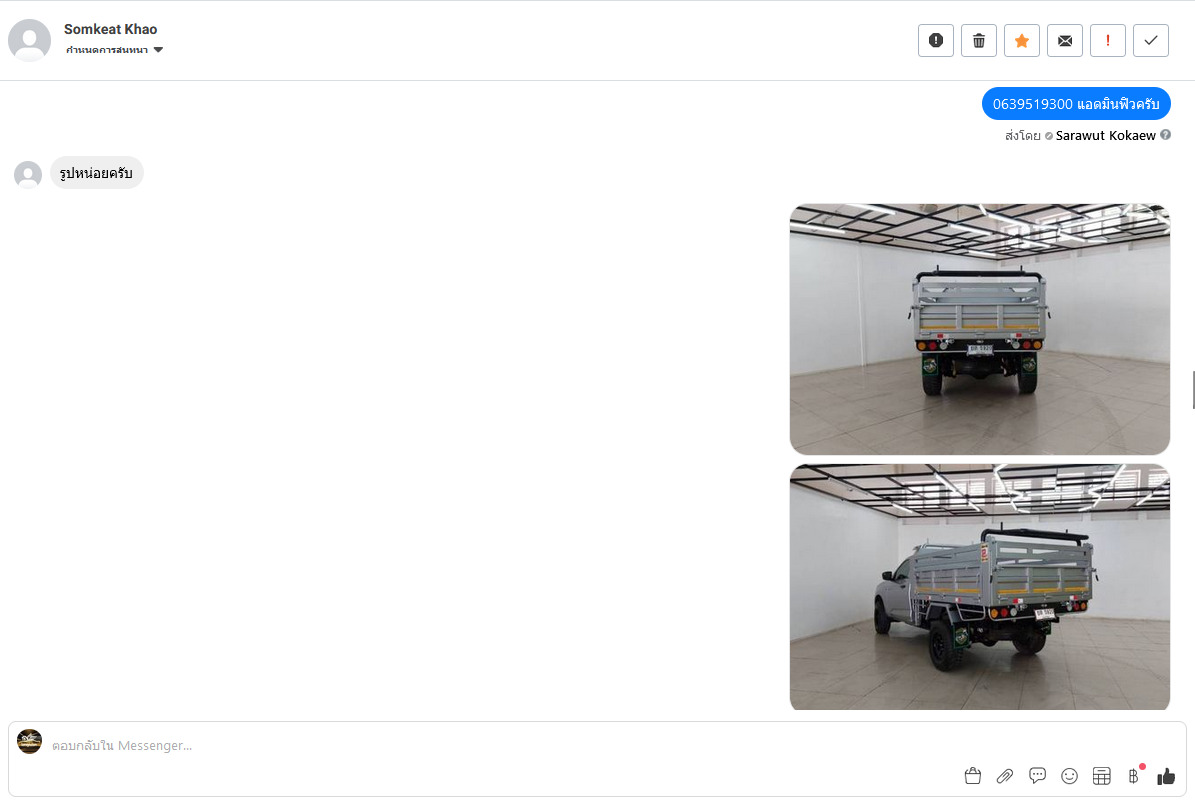Mark conversation done with checkmark button
The image size is (1195, 807).
pos(1151,40)
